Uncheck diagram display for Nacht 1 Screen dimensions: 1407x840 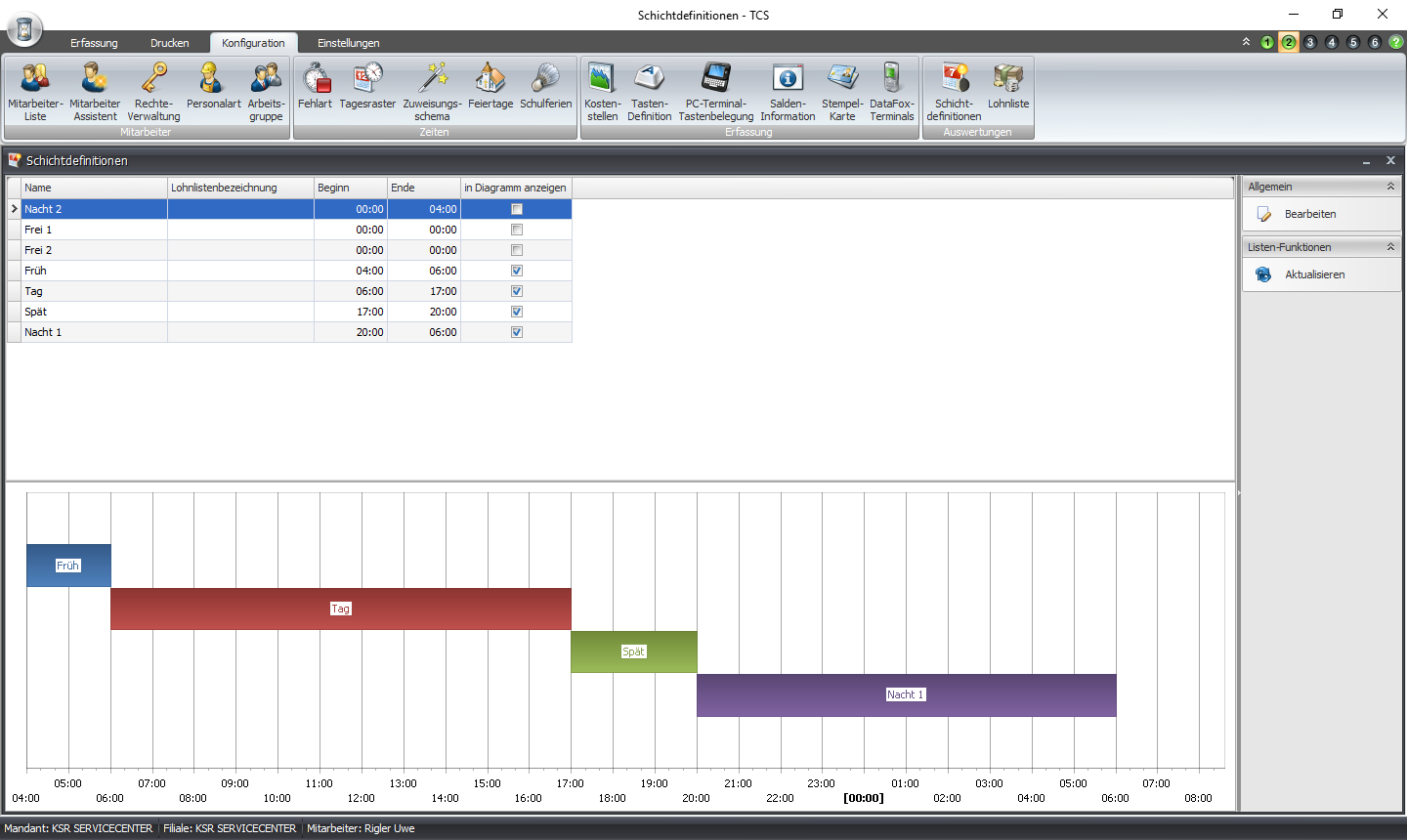point(517,332)
